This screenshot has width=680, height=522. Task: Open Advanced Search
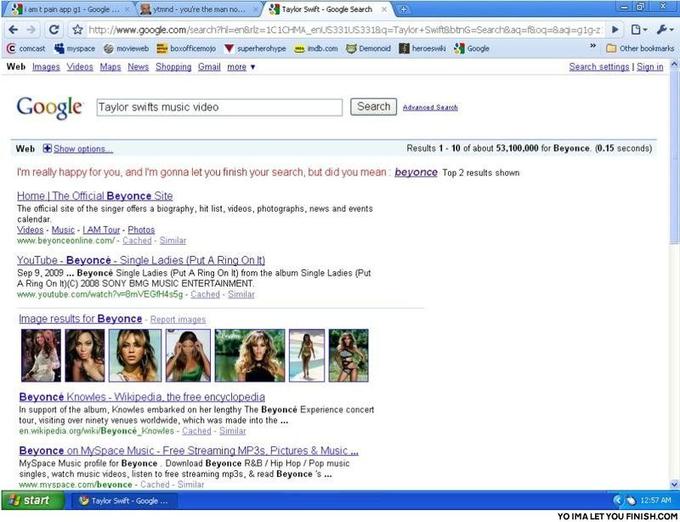pos(430,108)
